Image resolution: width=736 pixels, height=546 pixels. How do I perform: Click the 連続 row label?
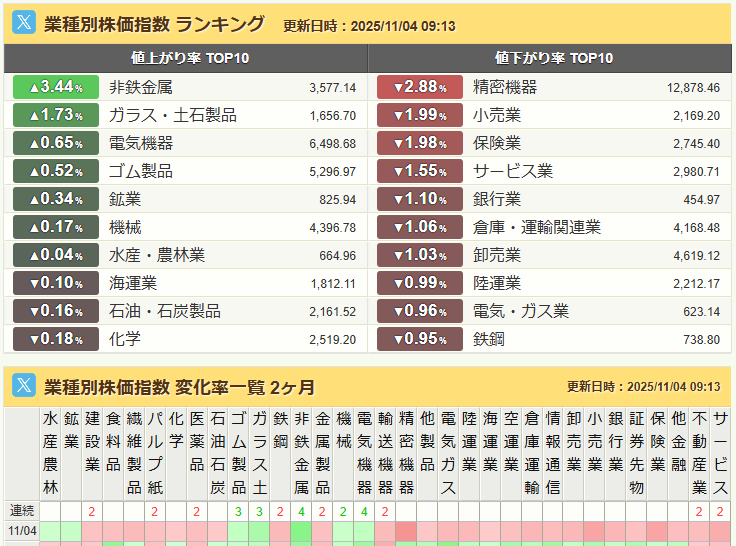(x=21, y=511)
